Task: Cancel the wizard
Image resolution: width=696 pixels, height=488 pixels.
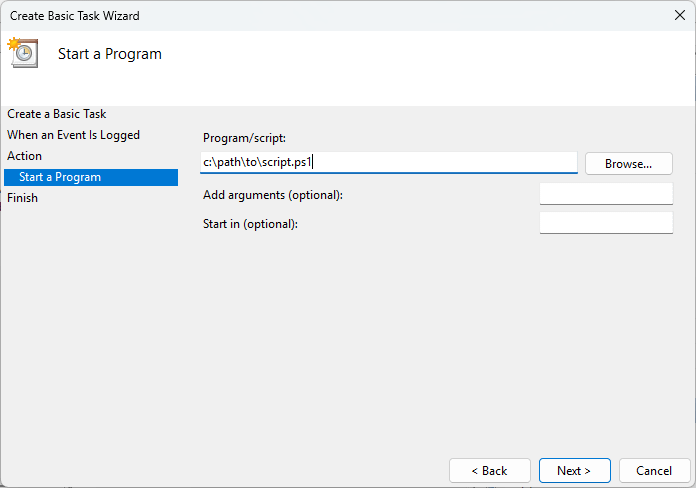Action: (x=654, y=470)
